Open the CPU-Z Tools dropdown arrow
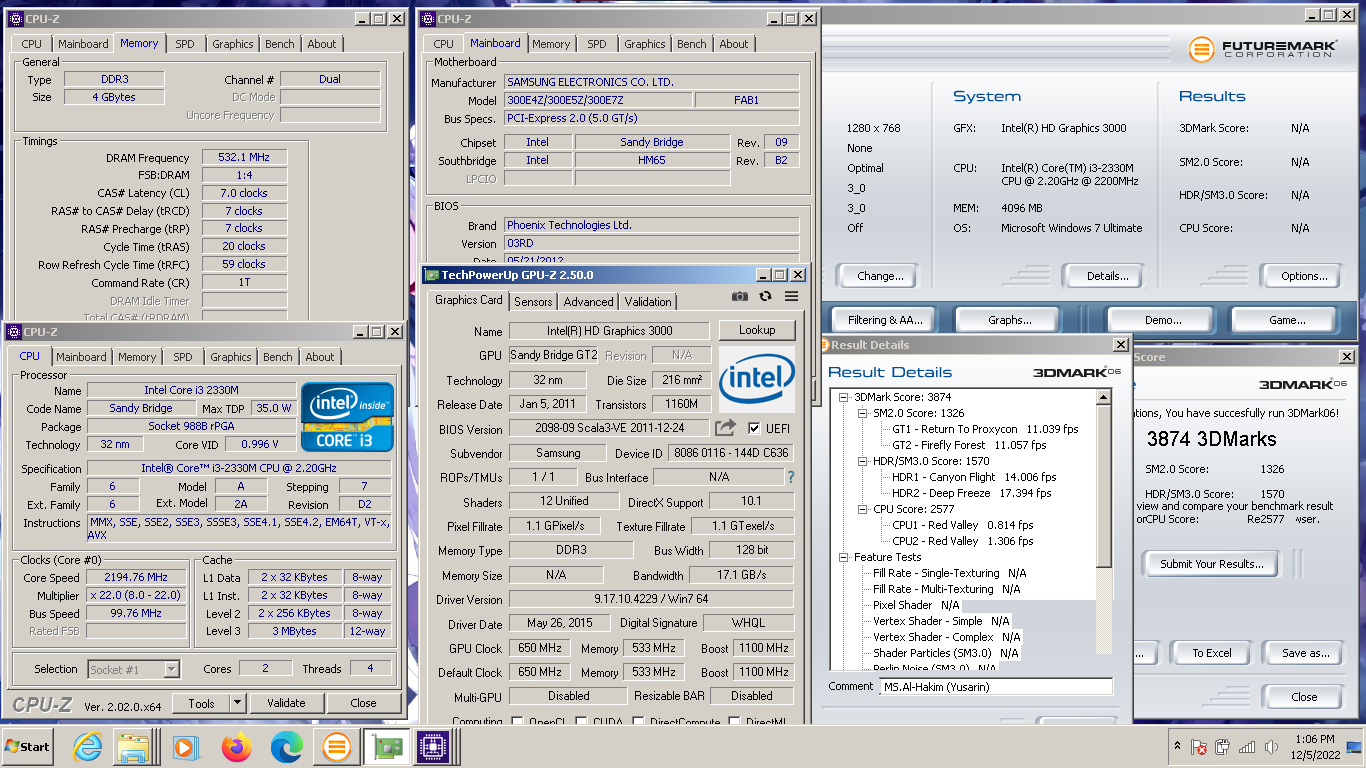The height and width of the screenshot is (768, 1366). [238, 703]
